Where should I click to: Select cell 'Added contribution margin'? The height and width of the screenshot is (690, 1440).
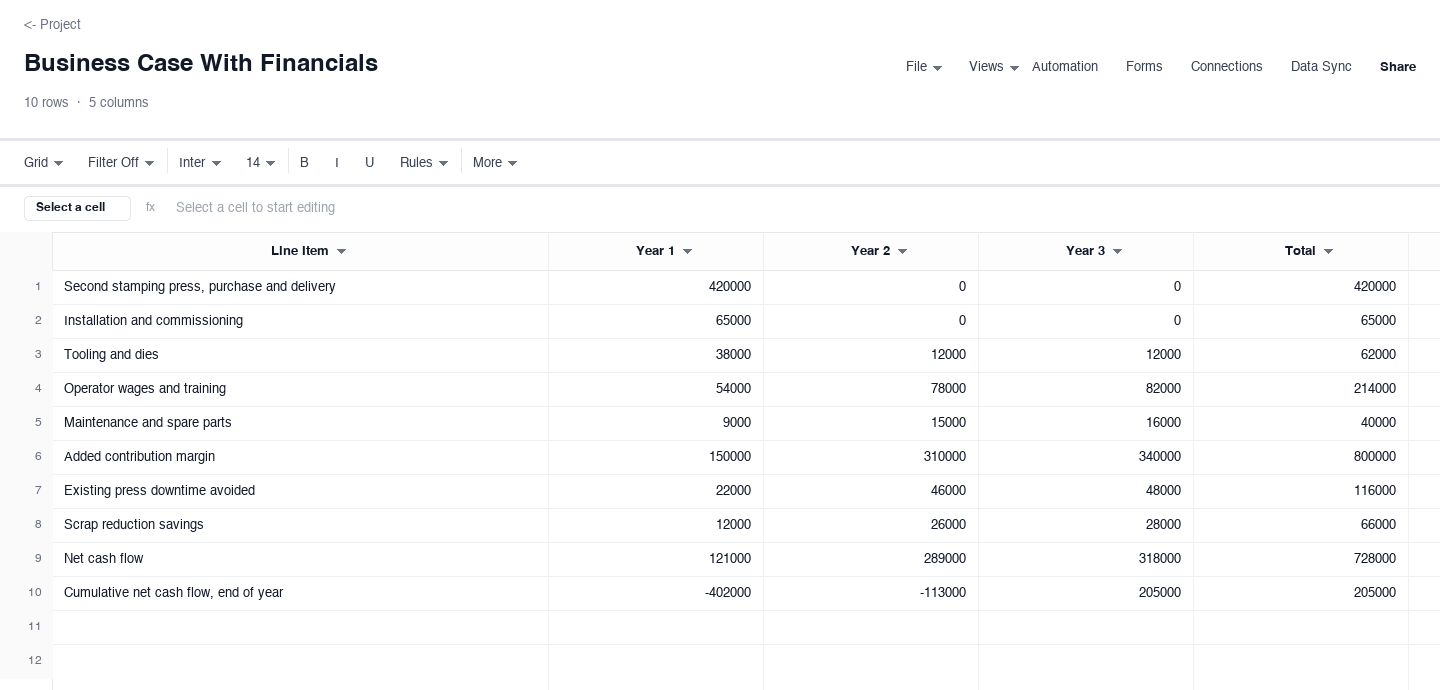coord(300,457)
